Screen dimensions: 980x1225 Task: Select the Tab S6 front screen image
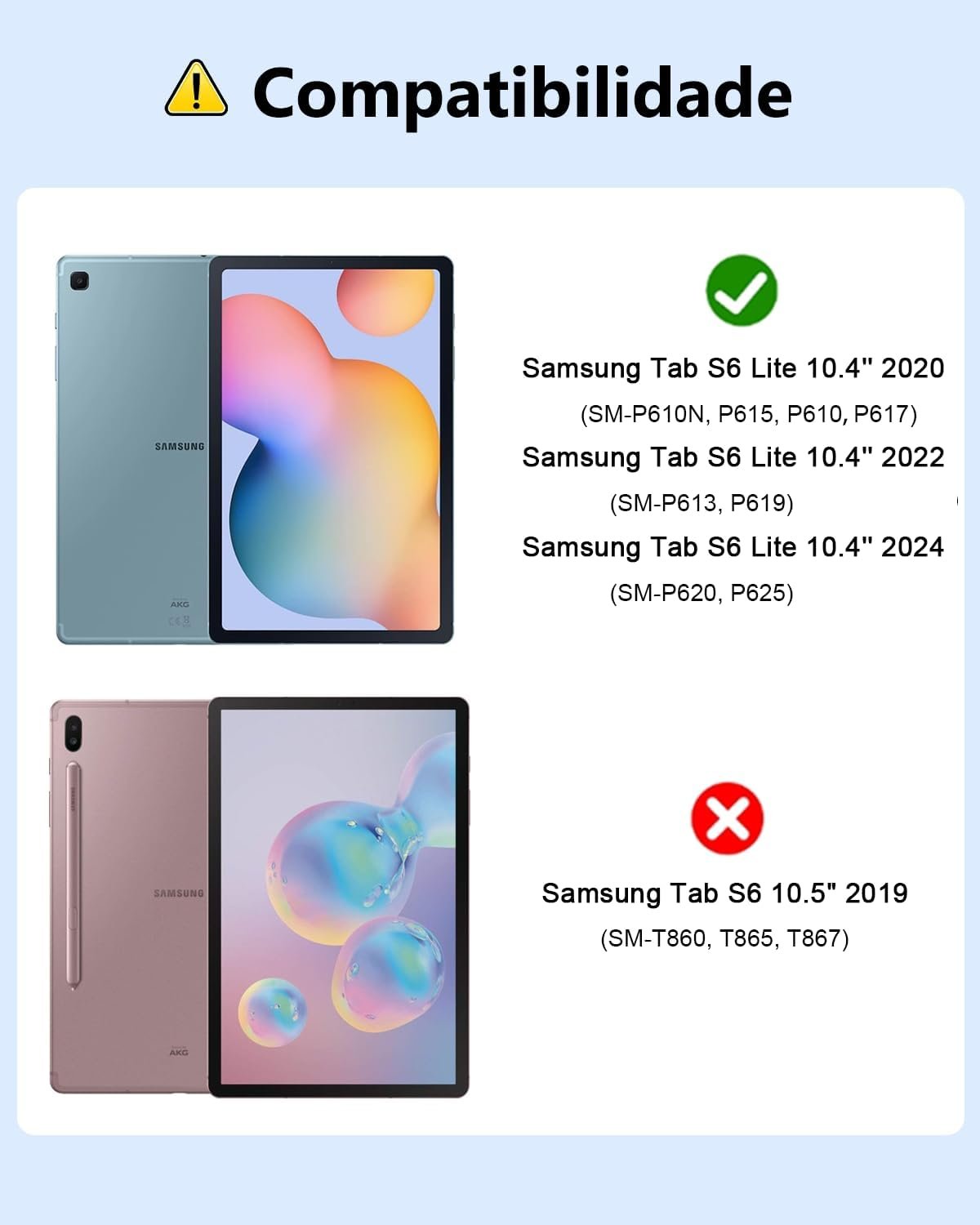[339, 897]
